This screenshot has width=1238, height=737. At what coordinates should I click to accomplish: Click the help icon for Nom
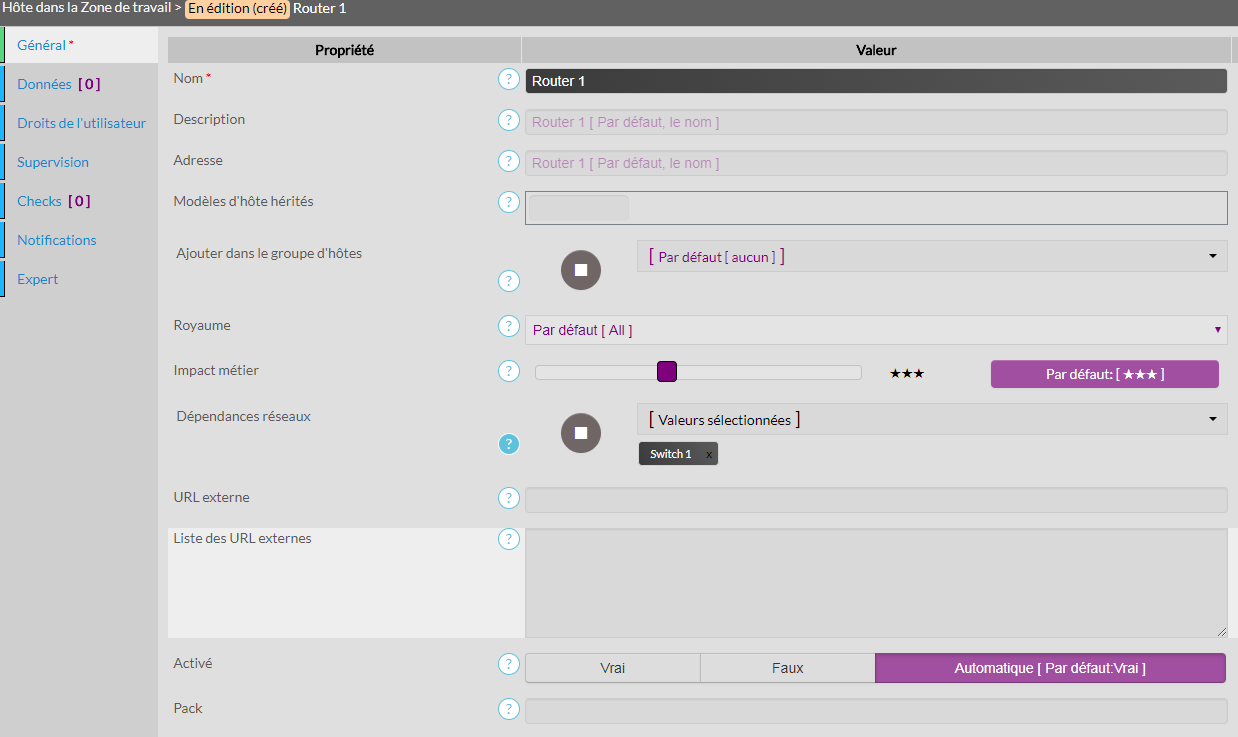[509, 80]
